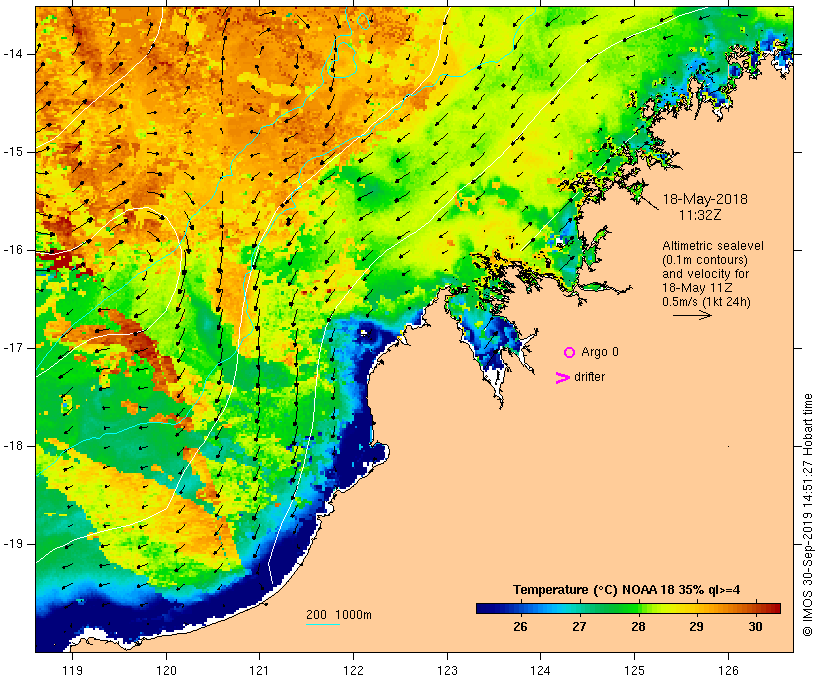
Task: Click the colorbar tick label 29
Action: point(697,626)
